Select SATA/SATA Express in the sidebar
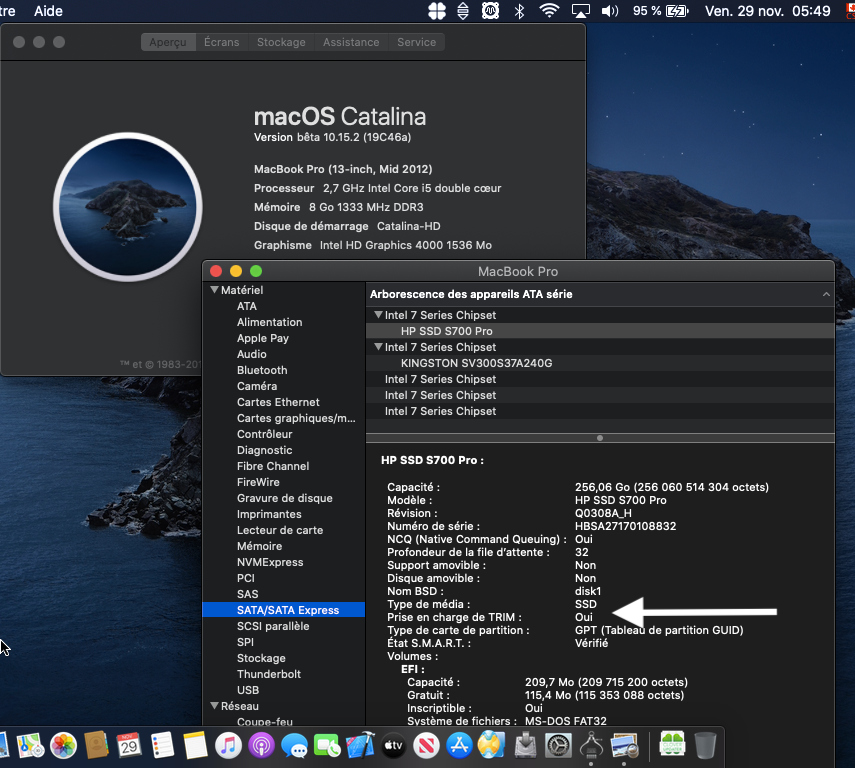Image resolution: width=855 pixels, height=768 pixels. 284,610
